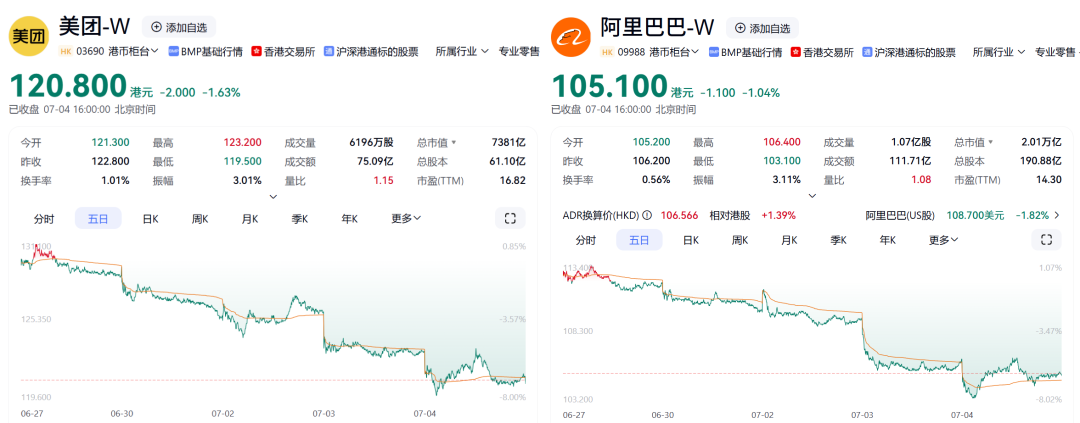Click the 07-03 date on the Meituan chart

coord(323,415)
